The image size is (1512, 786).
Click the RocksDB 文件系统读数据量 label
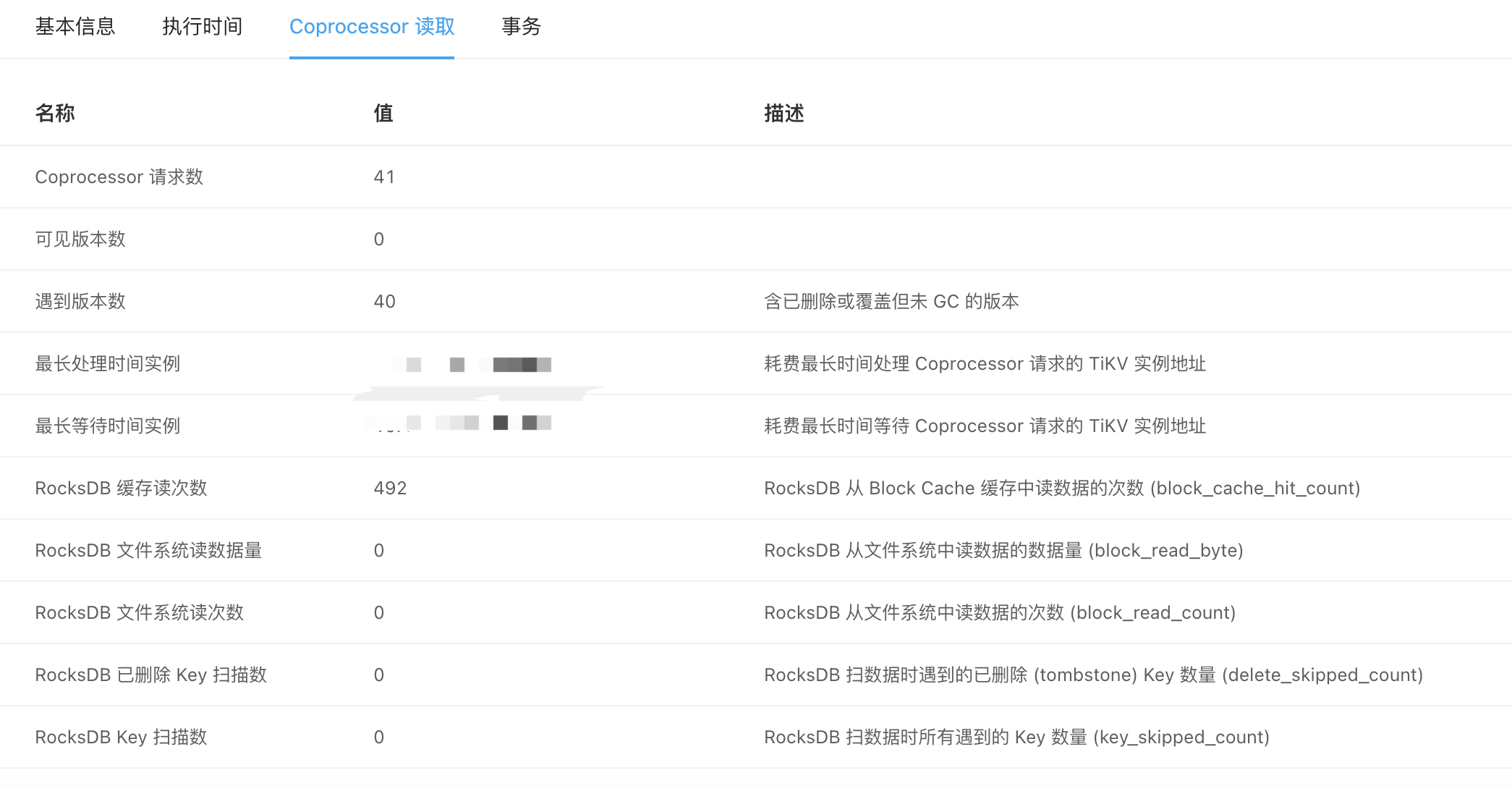[148, 550]
